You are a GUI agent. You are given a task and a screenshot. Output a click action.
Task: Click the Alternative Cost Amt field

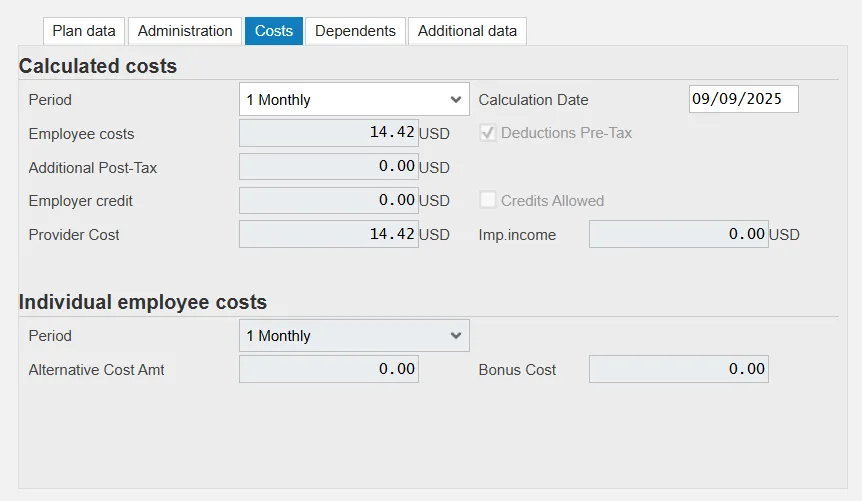328,369
